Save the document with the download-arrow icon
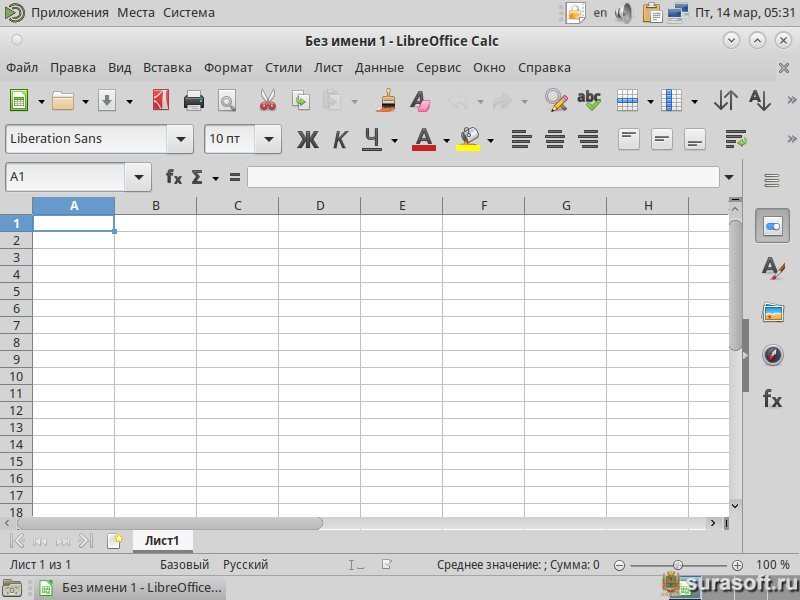Screen dimensions: 800x600 tap(107, 101)
